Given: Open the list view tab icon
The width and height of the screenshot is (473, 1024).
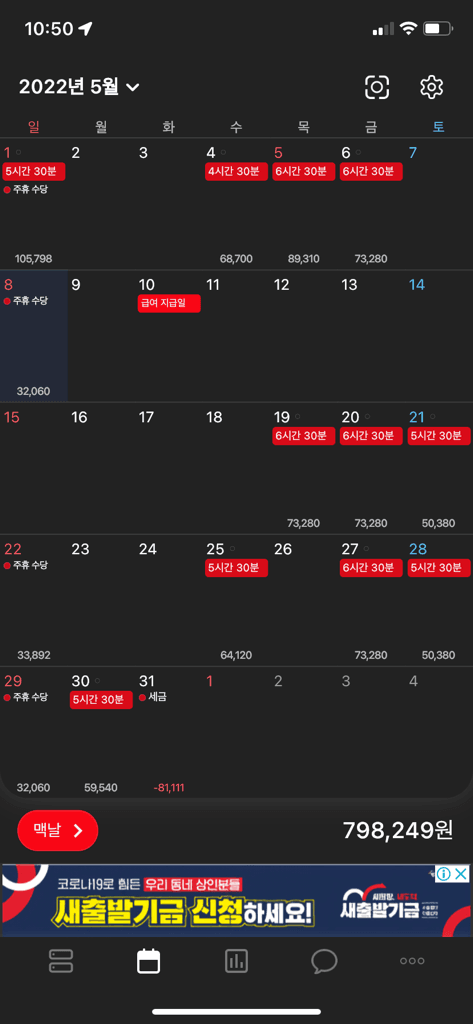Looking at the screenshot, I should pyautogui.click(x=61, y=961).
